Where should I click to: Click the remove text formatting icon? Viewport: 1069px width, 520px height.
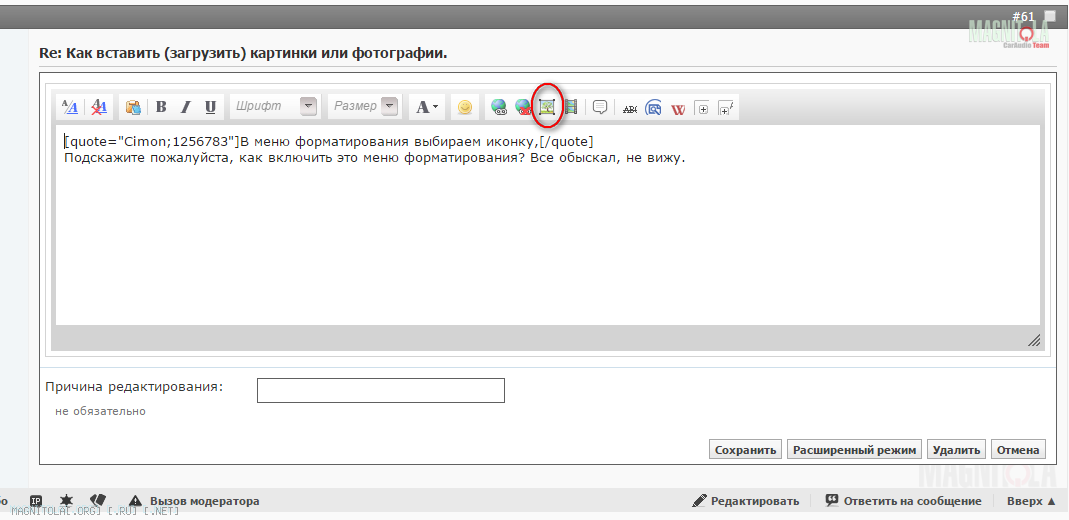pyautogui.click(x=99, y=107)
